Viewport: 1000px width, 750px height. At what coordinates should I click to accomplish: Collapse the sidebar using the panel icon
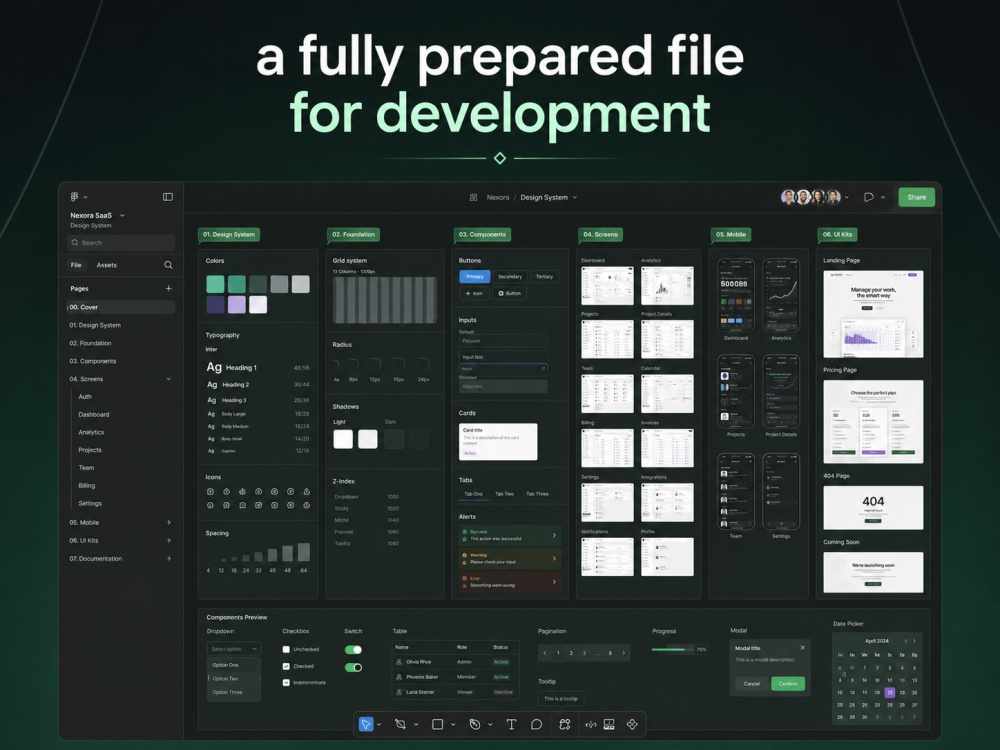[168, 197]
